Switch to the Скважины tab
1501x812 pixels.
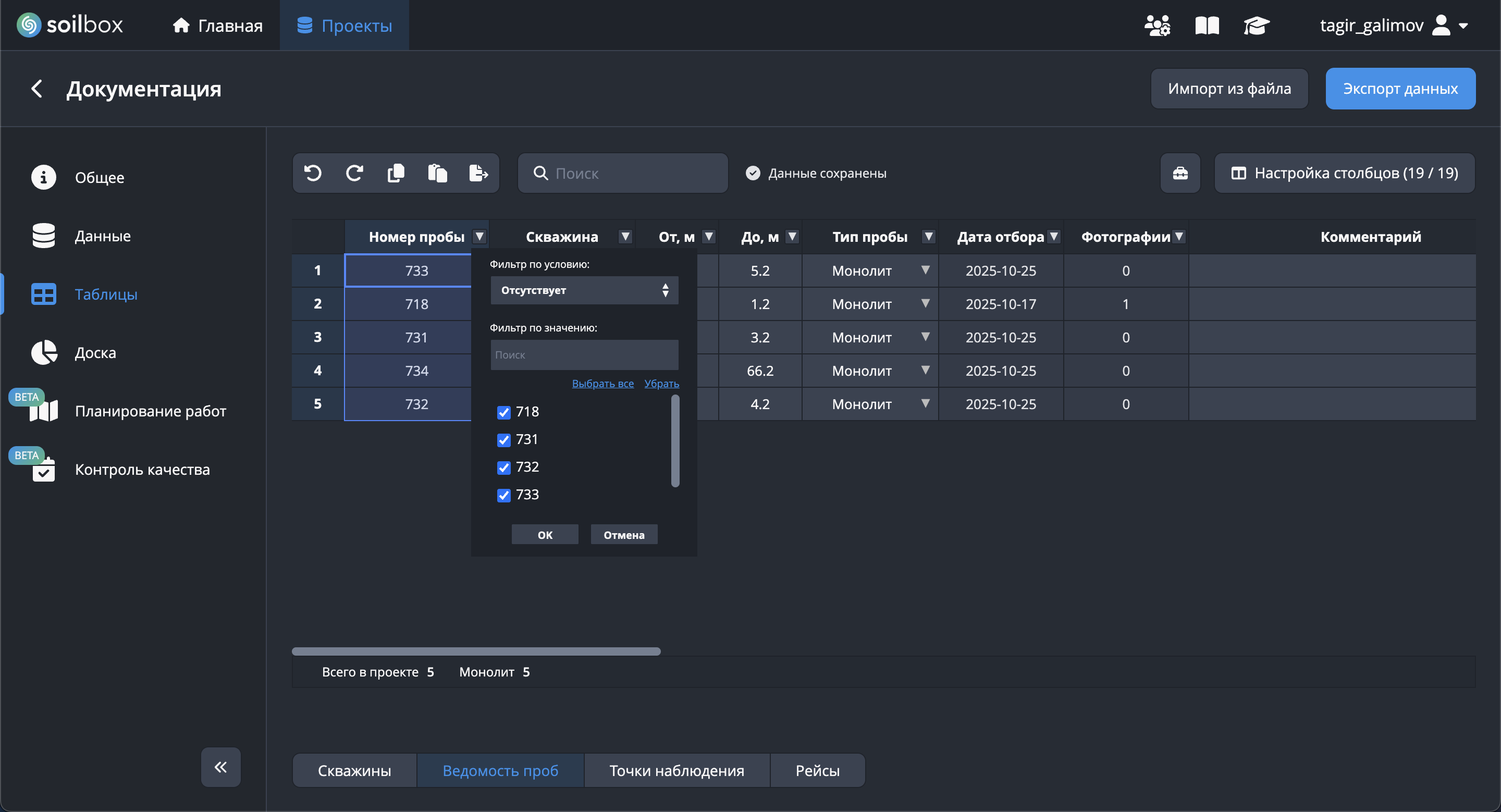tap(354, 770)
